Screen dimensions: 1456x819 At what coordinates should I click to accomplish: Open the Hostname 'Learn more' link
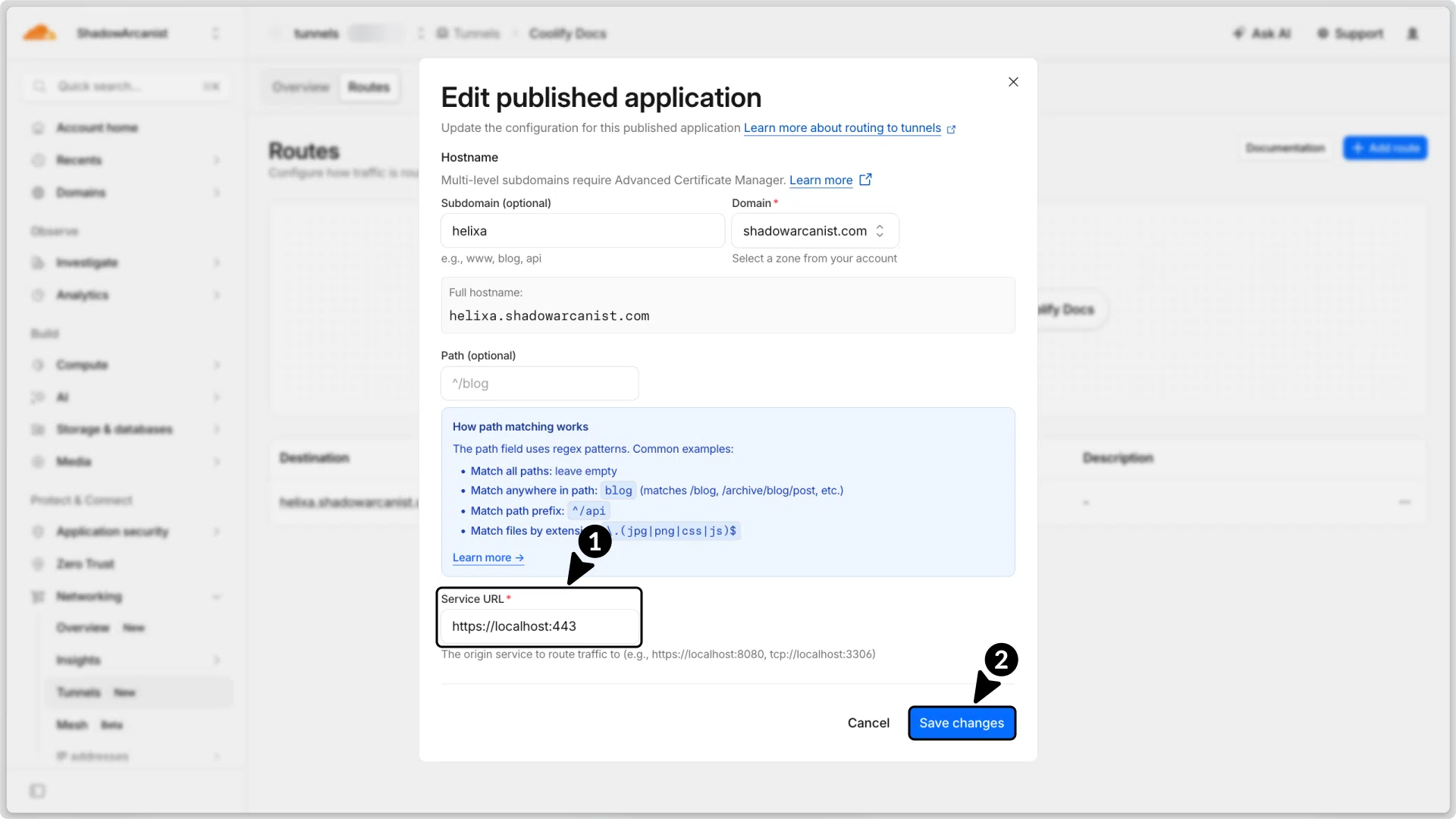(821, 180)
